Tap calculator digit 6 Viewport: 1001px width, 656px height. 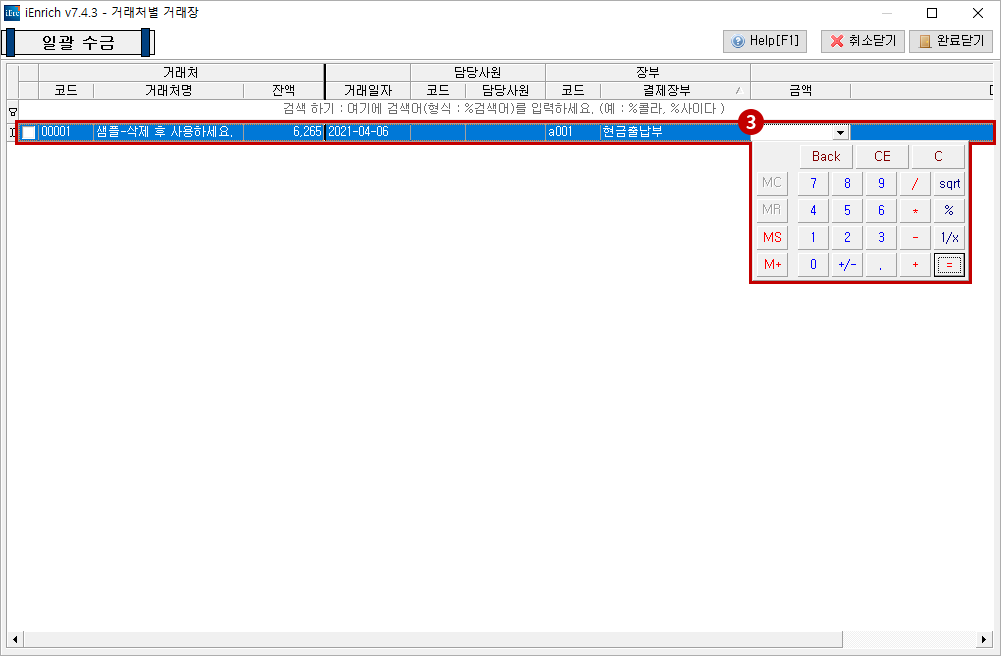pyautogui.click(x=881, y=210)
